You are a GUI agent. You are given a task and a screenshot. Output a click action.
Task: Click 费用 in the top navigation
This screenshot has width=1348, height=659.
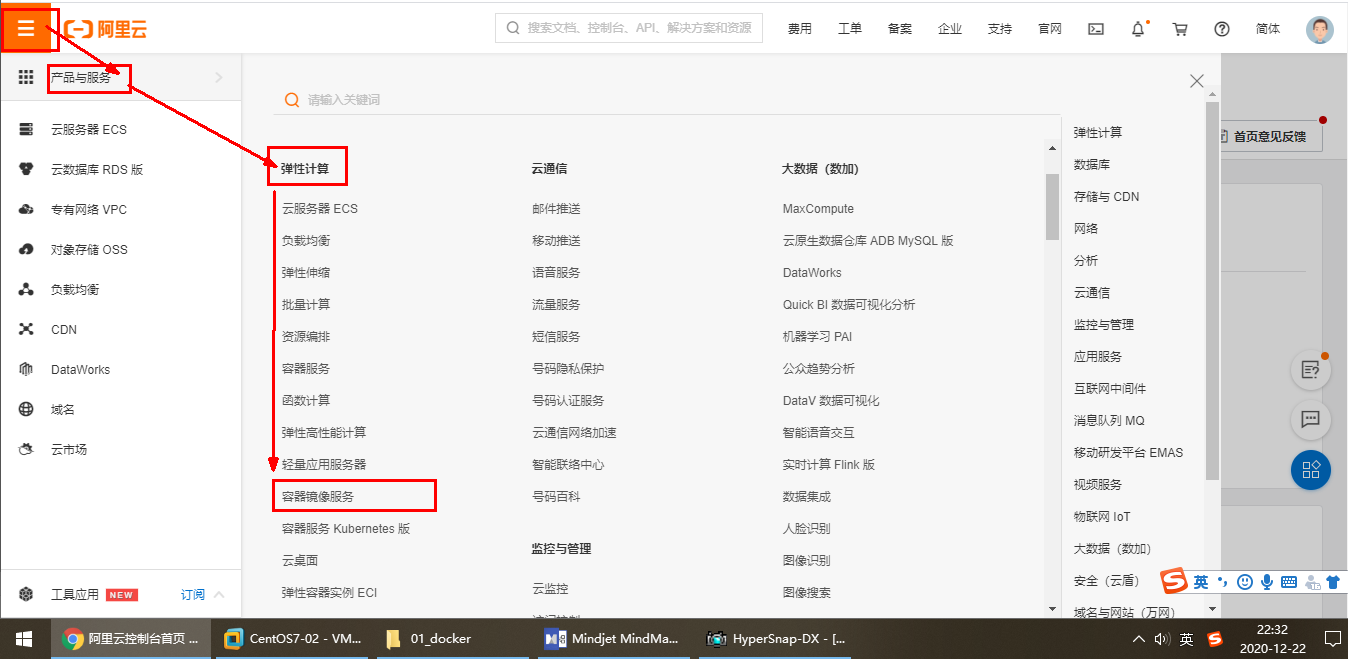click(x=800, y=29)
